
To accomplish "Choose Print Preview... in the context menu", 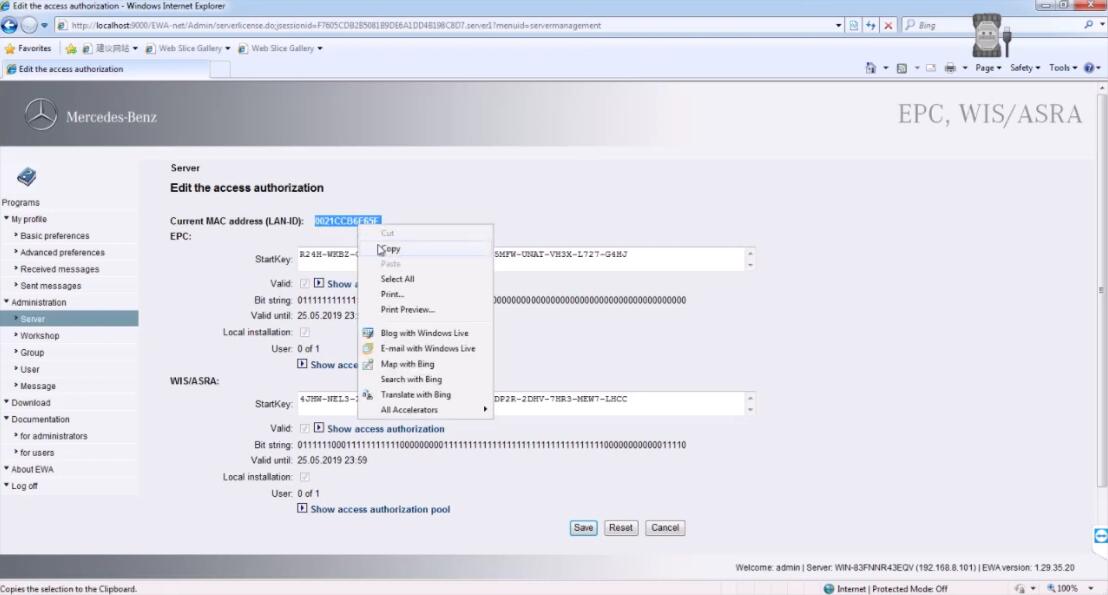I will 425,310.
